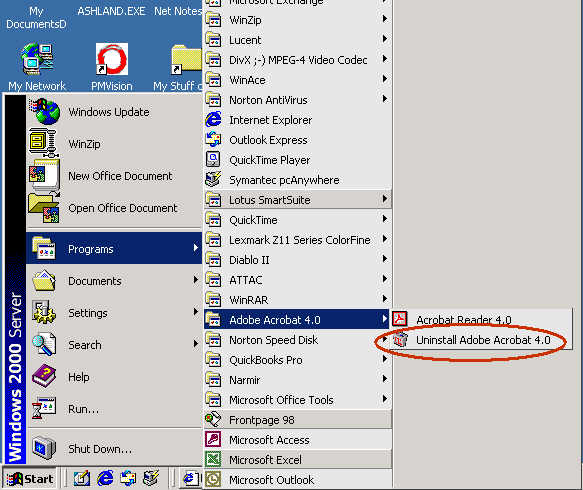Viewport: 583px width, 490px height.
Task: Click the Uninstall Adobe Acrobat icon
Action: (x=400, y=340)
